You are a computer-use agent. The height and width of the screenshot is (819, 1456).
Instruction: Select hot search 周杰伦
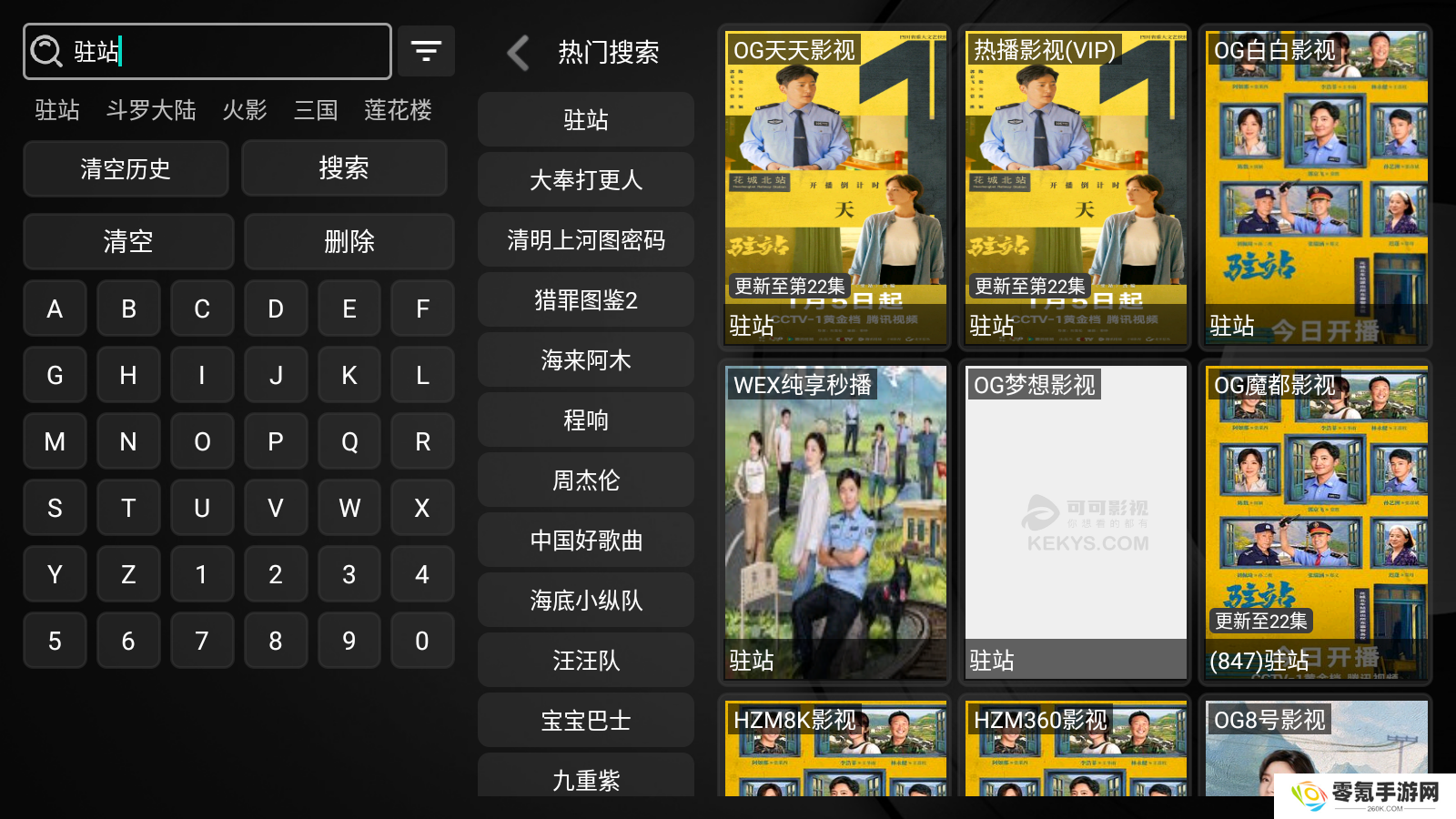[x=586, y=480]
